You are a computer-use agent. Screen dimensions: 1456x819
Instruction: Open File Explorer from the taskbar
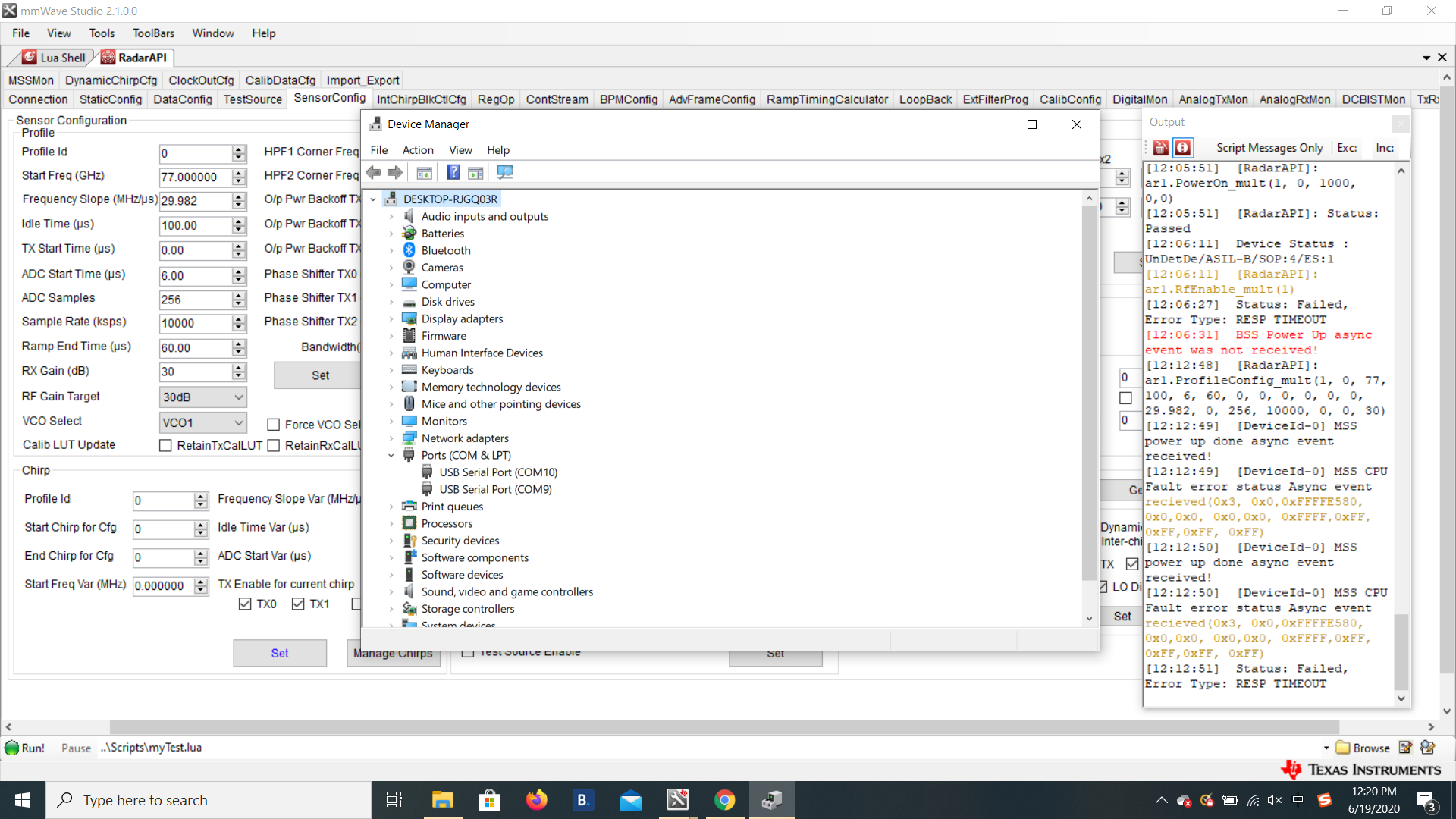tap(442, 800)
